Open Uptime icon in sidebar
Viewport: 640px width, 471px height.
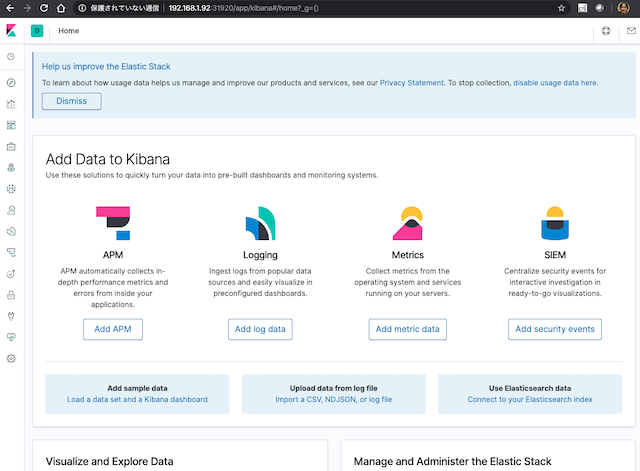click(11, 274)
